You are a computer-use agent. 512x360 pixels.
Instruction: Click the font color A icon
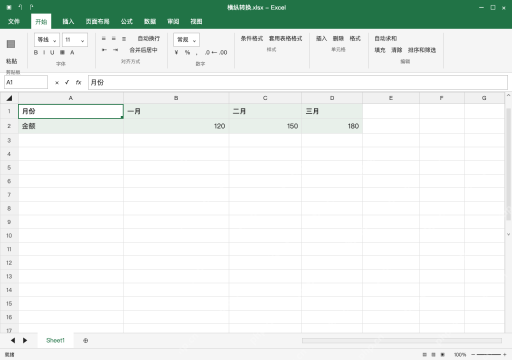(x=72, y=52)
